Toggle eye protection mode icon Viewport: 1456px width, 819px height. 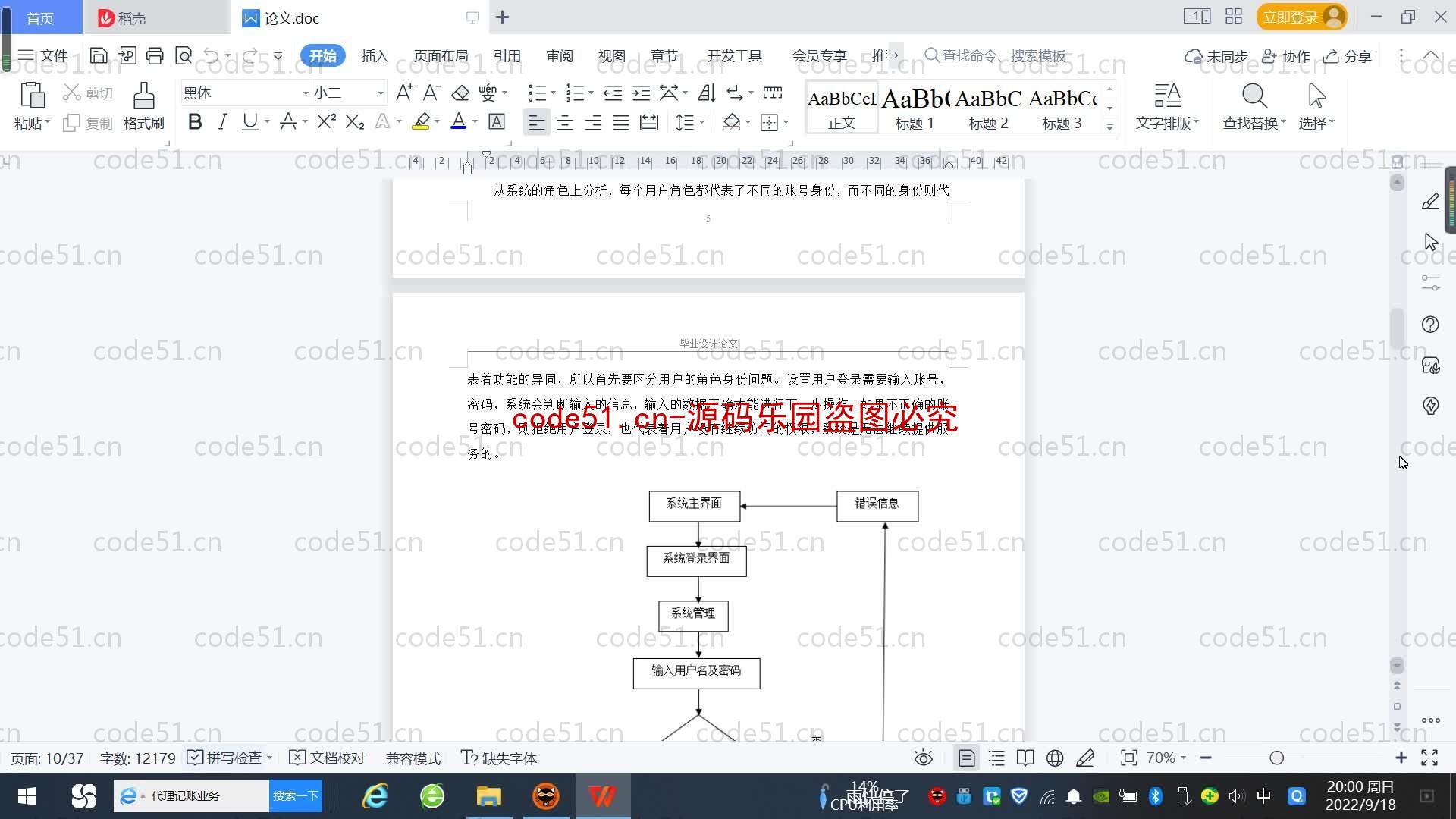(923, 758)
